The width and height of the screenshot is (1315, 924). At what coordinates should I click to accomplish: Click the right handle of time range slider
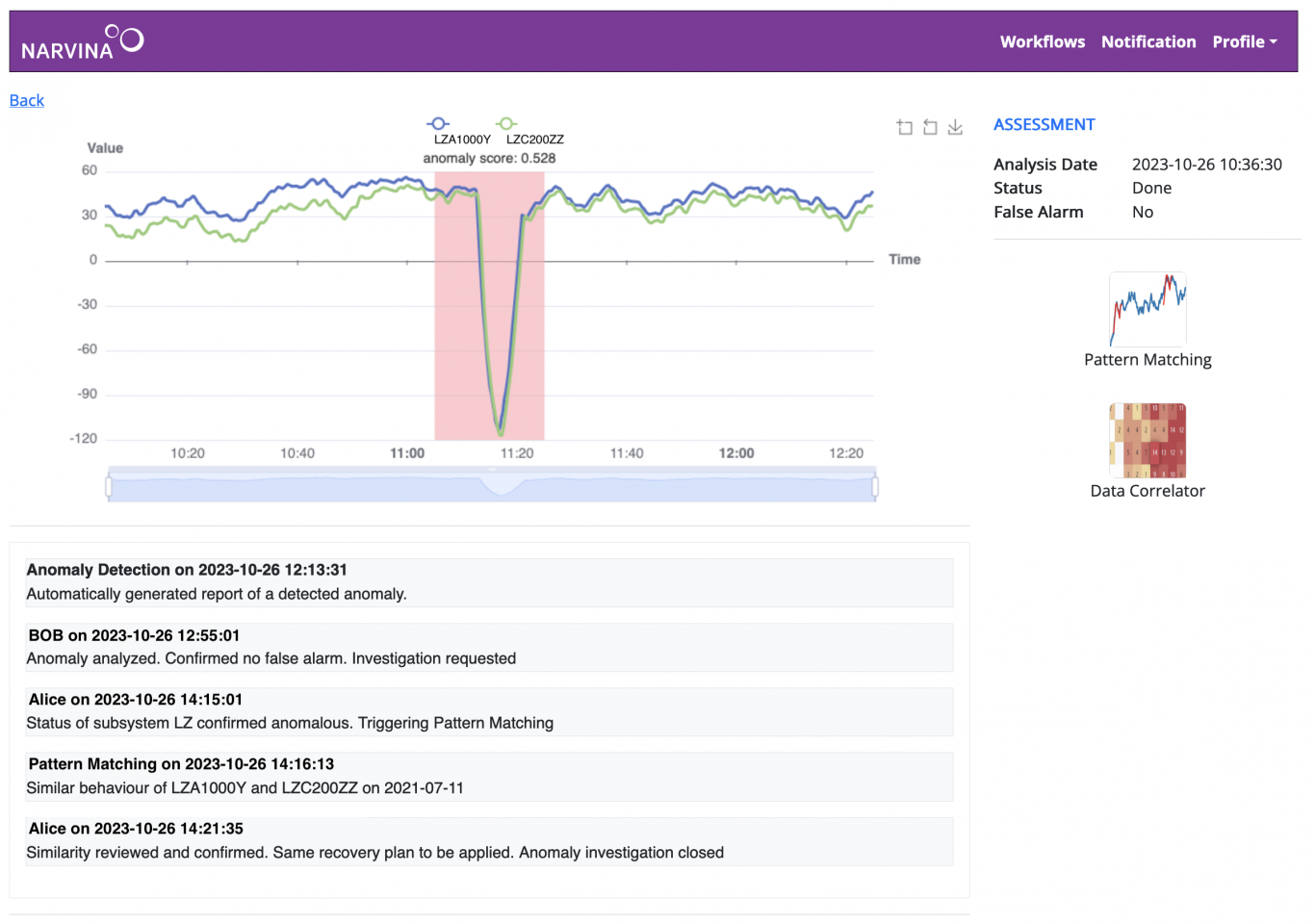[875, 487]
